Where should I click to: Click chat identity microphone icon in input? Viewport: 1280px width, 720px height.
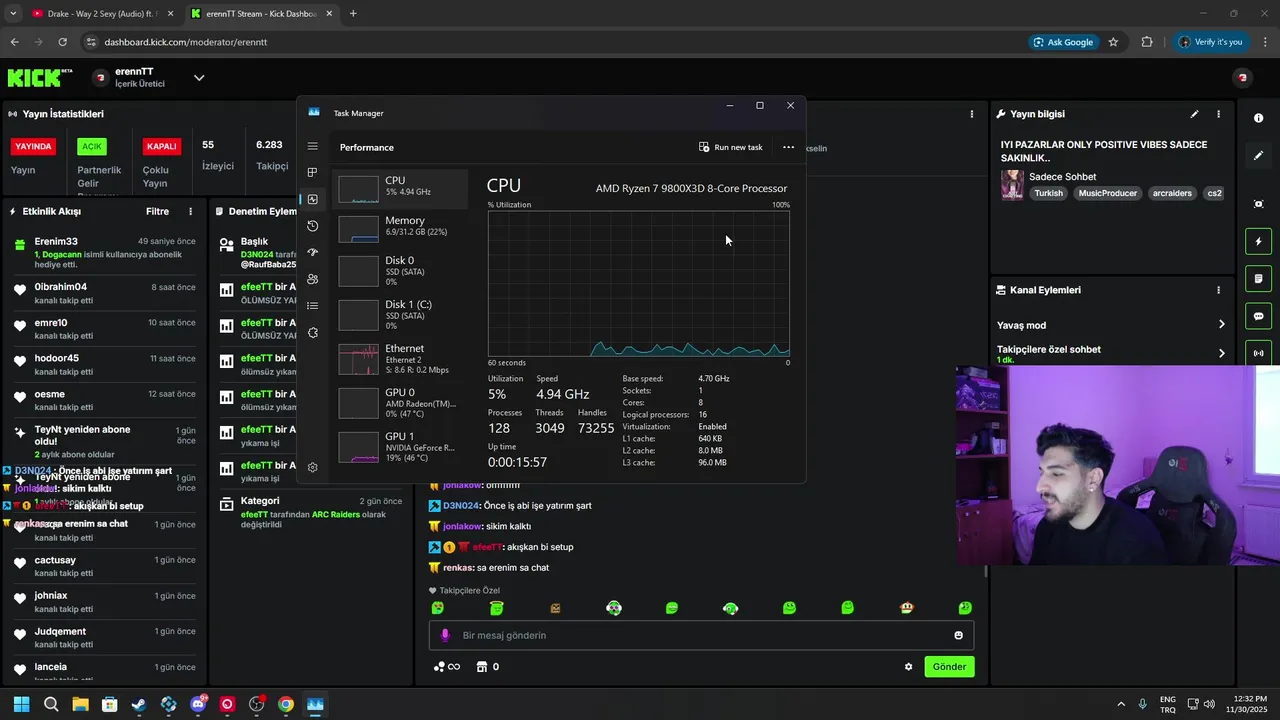(x=446, y=635)
